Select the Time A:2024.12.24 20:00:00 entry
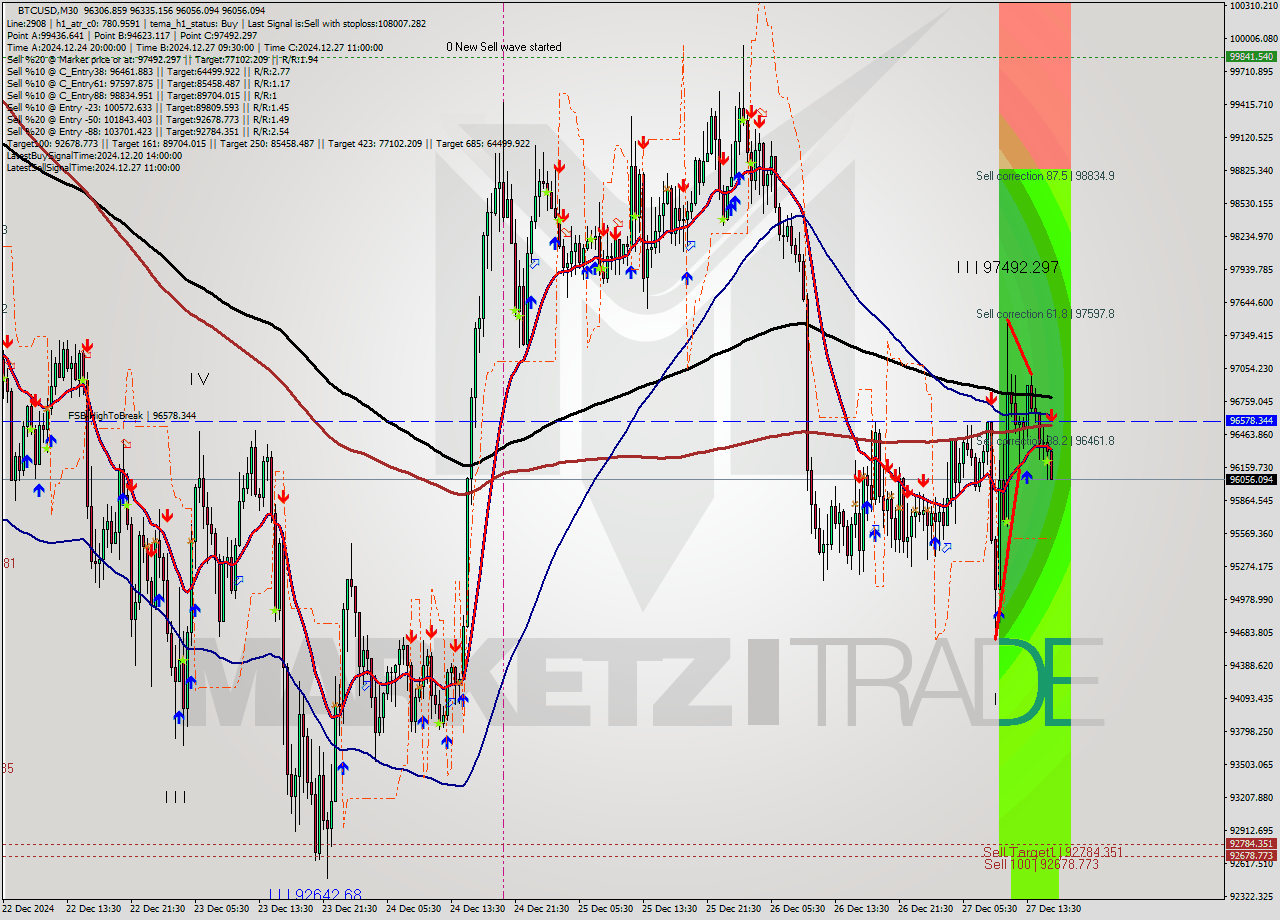Image resolution: width=1280 pixels, height=920 pixels. 66,47
